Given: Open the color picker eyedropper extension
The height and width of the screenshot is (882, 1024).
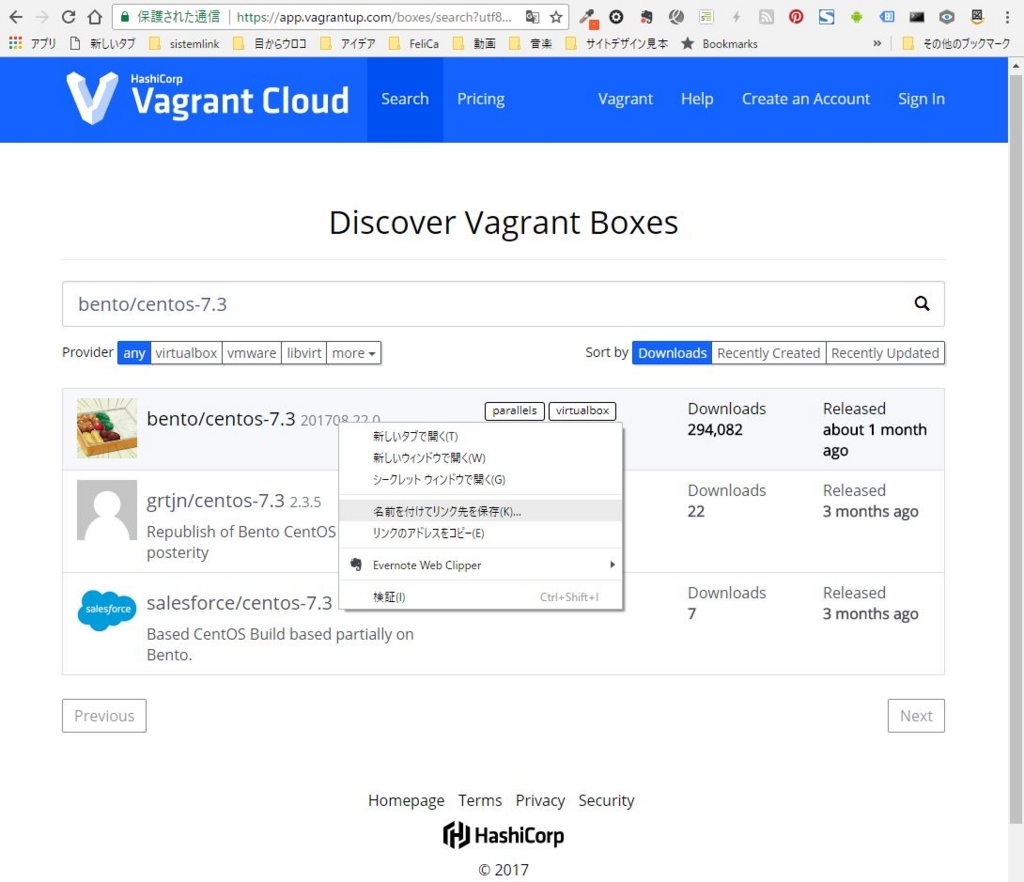Looking at the screenshot, I should pyautogui.click(x=588, y=18).
